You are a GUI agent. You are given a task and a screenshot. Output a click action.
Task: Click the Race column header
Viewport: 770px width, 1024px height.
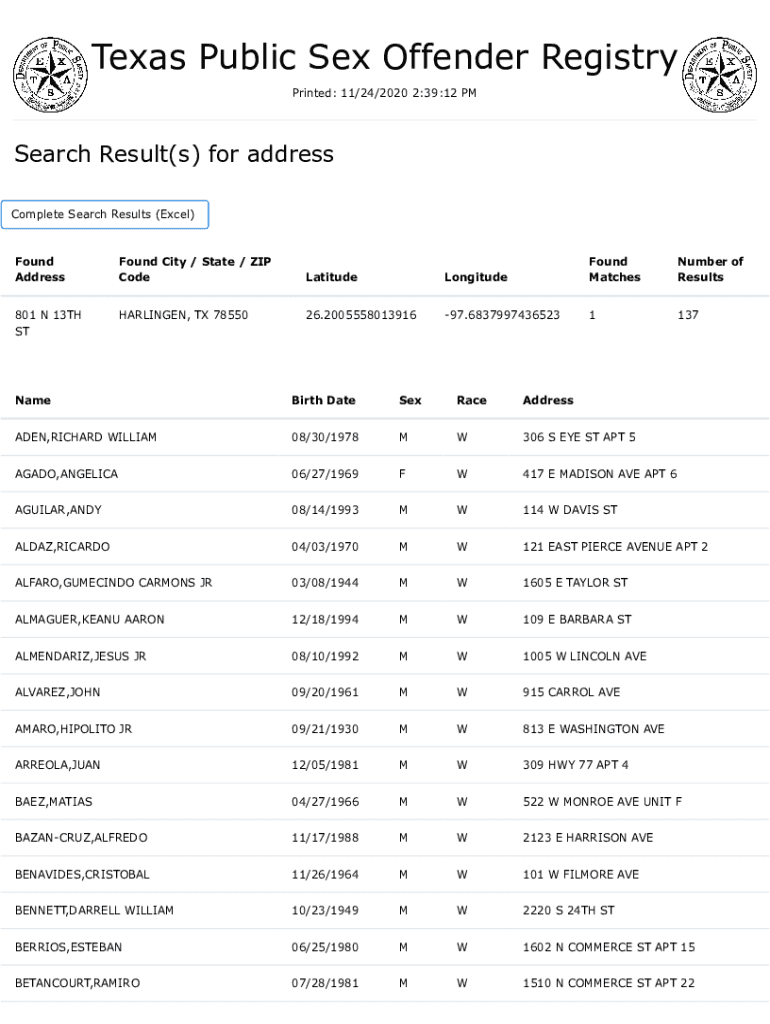coord(471,400)
